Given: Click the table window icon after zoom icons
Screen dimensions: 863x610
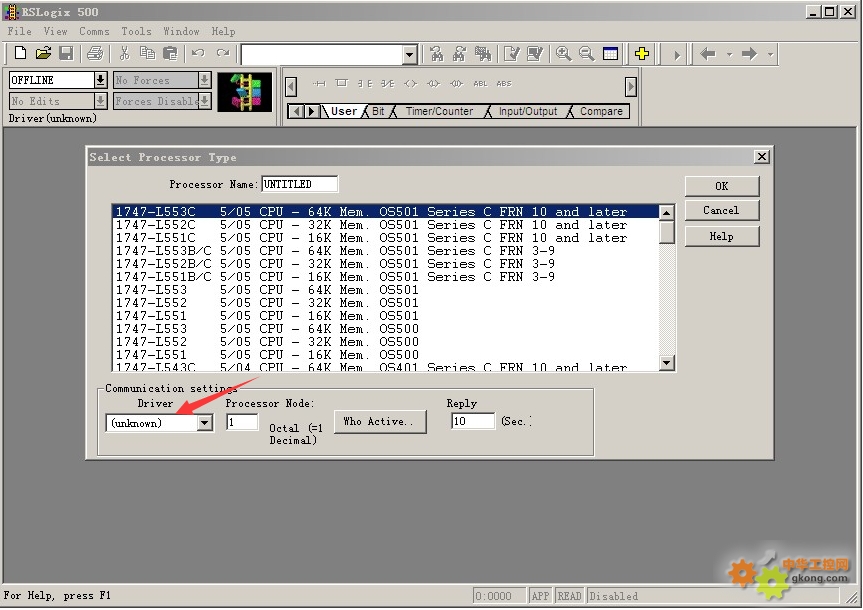Looking at the screenshot, I should click(x=610, y=53).
